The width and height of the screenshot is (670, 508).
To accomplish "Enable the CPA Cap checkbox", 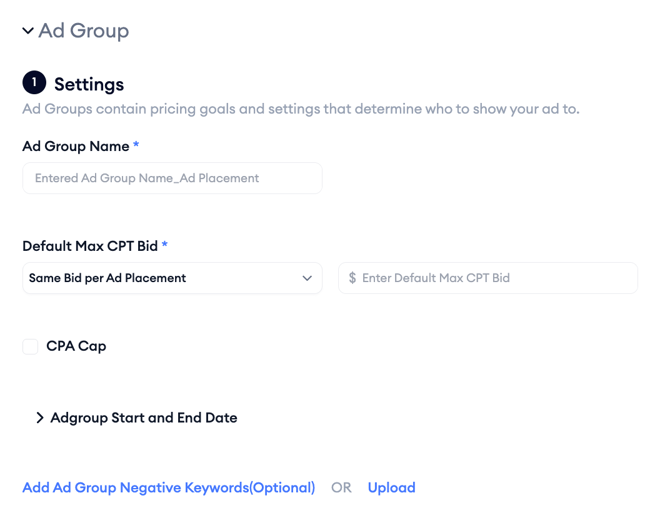I will (30, 346).
